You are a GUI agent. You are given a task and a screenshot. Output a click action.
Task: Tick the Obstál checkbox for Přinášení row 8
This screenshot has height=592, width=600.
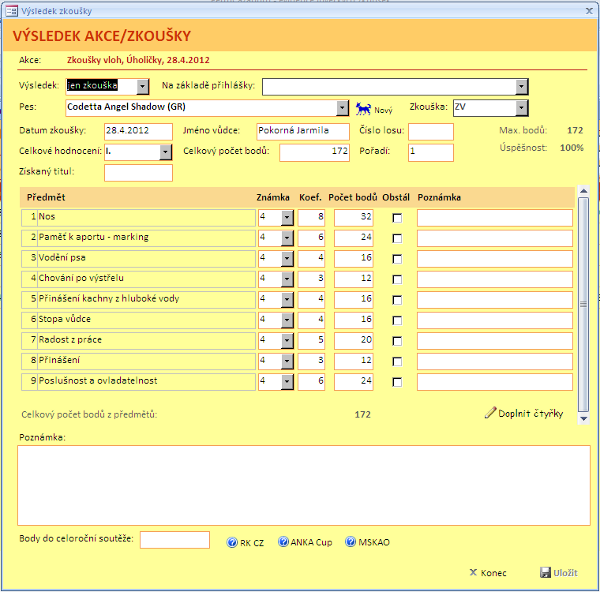[x=397, y=361]
